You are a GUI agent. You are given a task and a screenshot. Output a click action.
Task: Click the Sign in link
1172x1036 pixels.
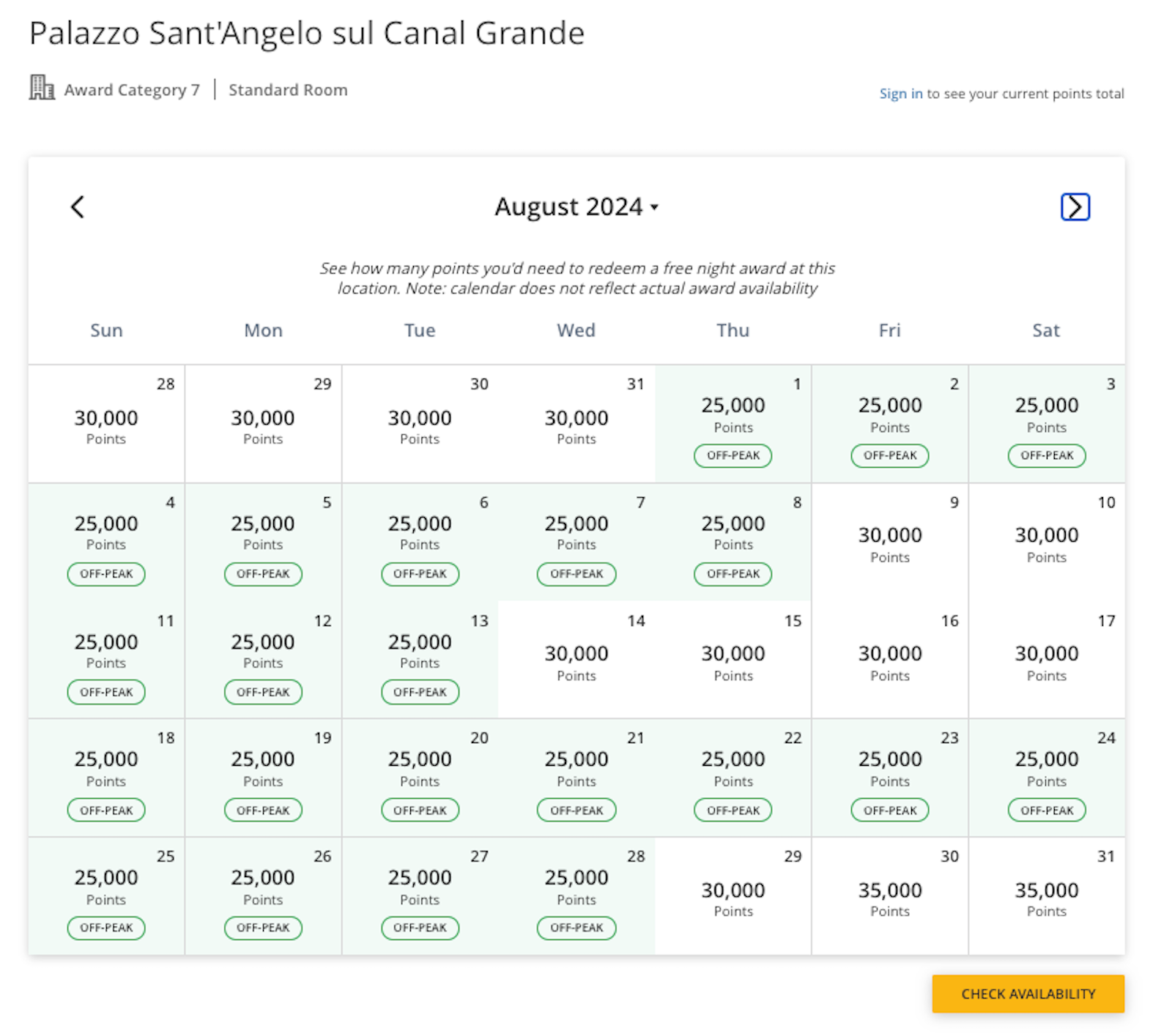point(900,94)
